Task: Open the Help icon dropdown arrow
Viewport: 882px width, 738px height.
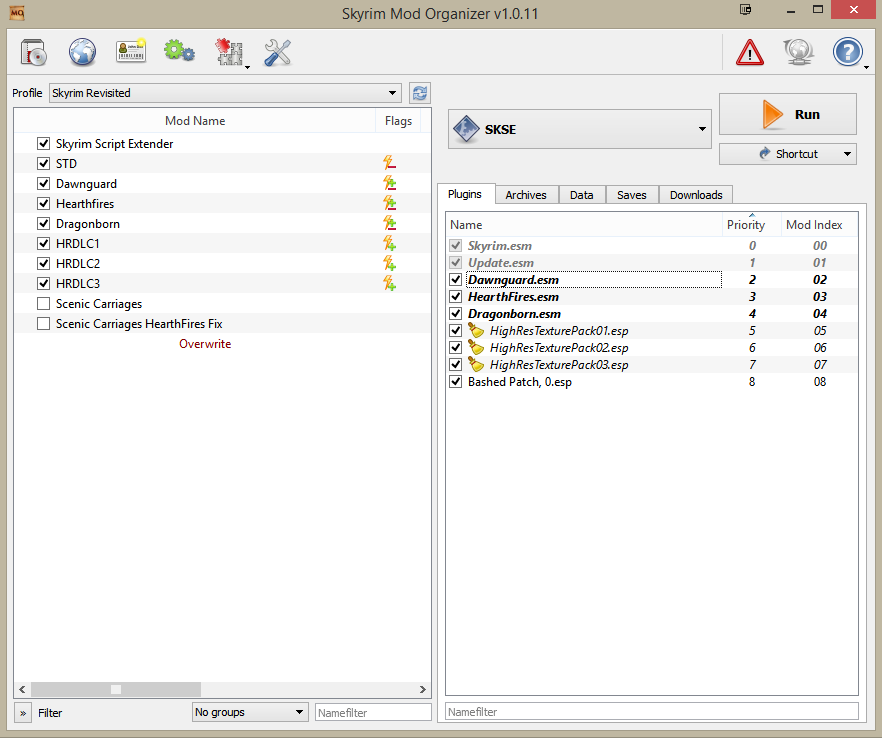Action: click(x=866, y=67)
